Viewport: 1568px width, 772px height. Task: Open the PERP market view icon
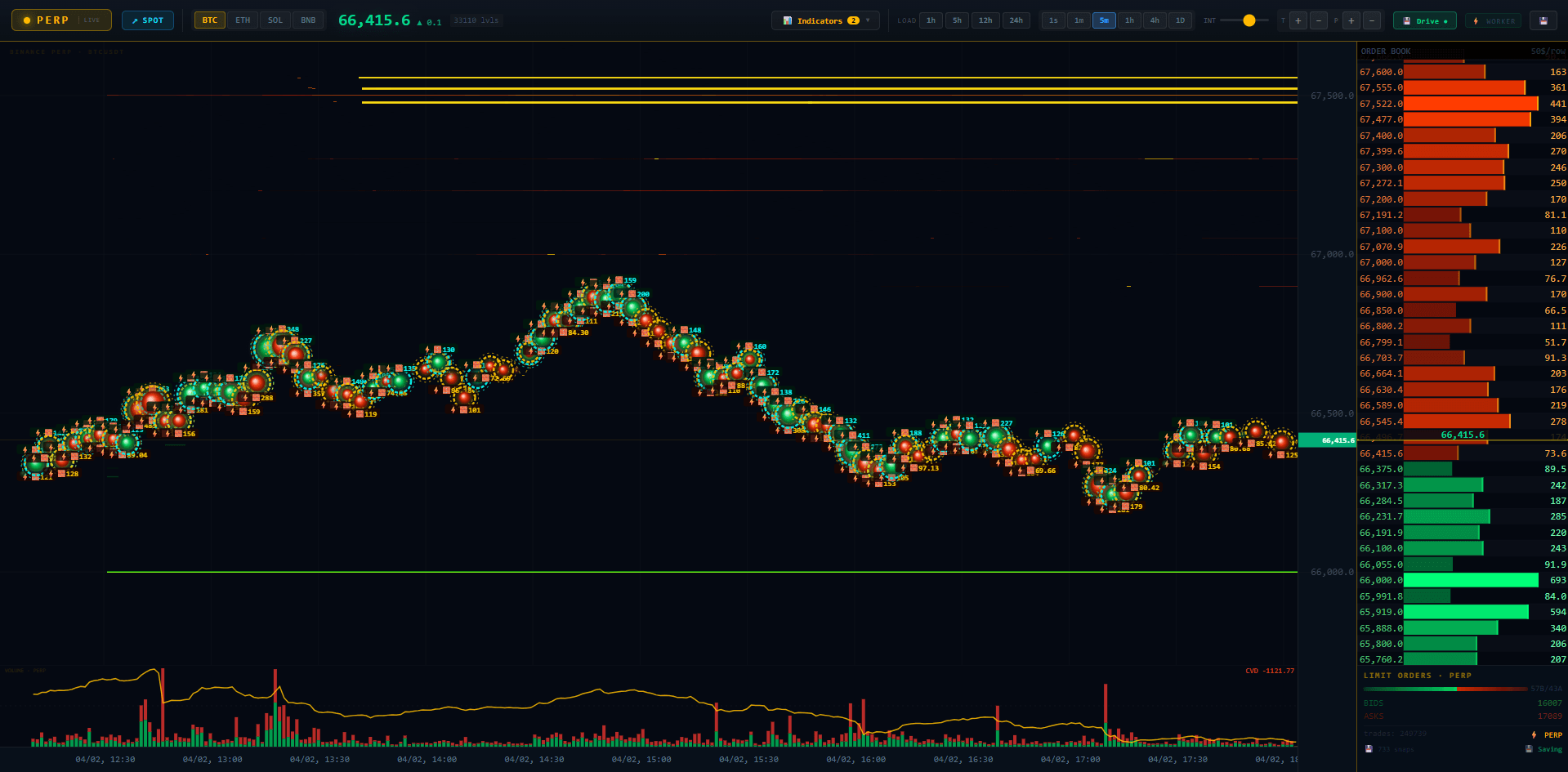click(27, 20)
